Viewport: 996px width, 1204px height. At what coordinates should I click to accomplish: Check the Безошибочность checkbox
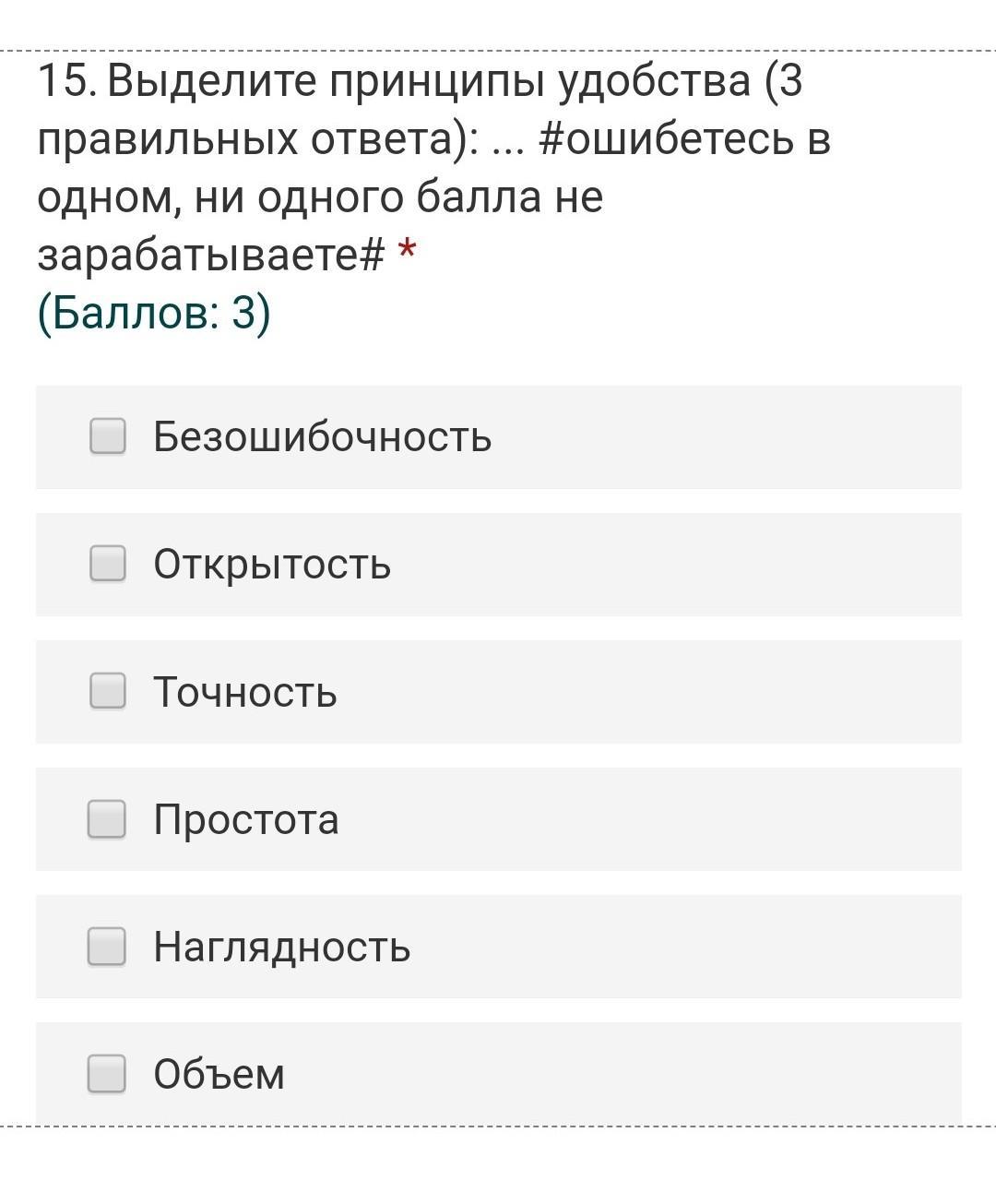[107, 435]
